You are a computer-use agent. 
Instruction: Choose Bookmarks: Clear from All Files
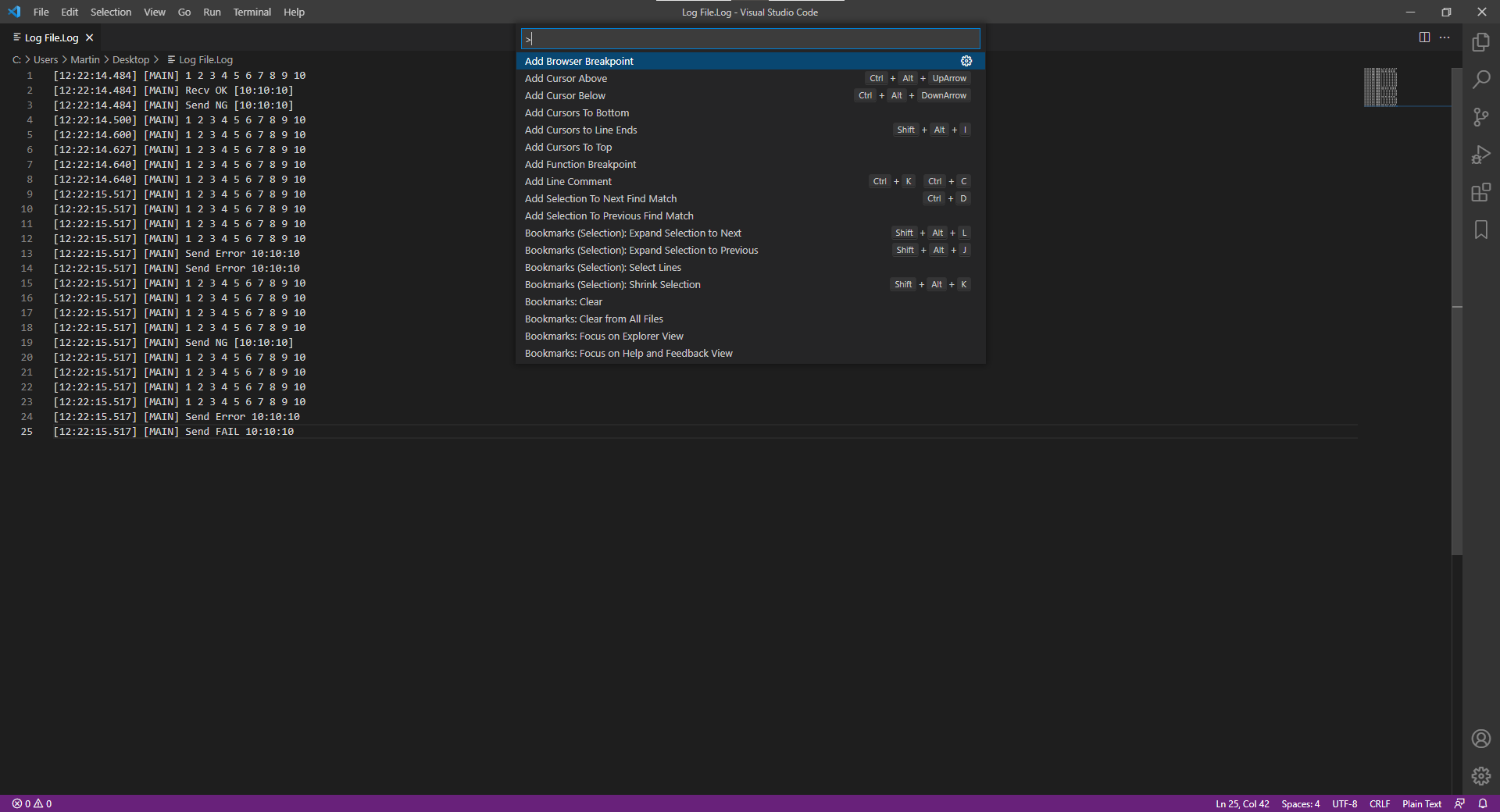[x=750, y=319]
